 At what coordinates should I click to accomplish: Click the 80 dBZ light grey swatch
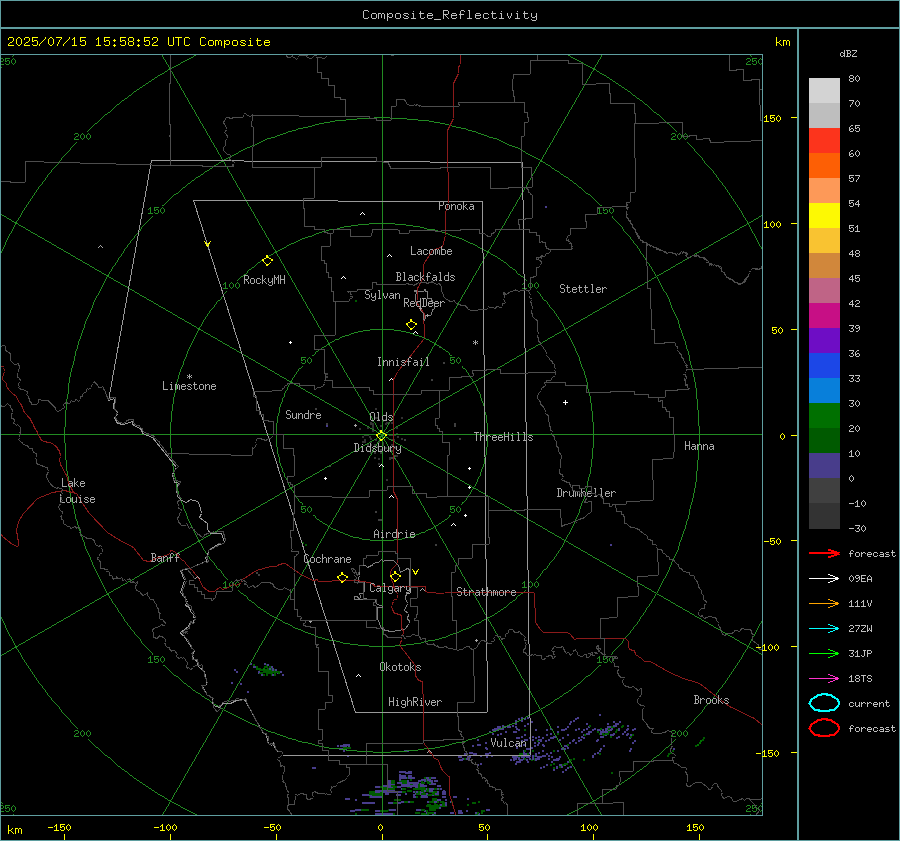[824, 90]
